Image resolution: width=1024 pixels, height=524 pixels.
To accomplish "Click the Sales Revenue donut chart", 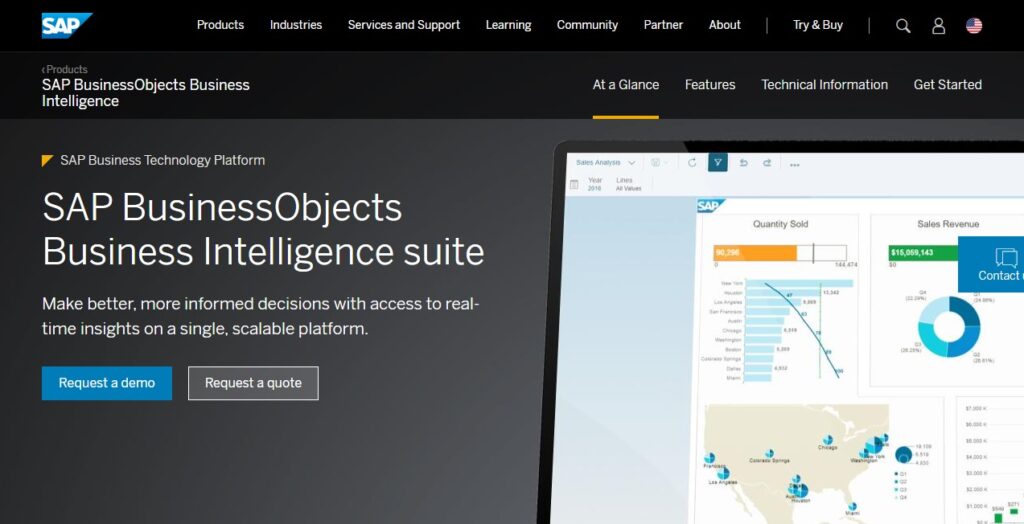I will point(948,326).
